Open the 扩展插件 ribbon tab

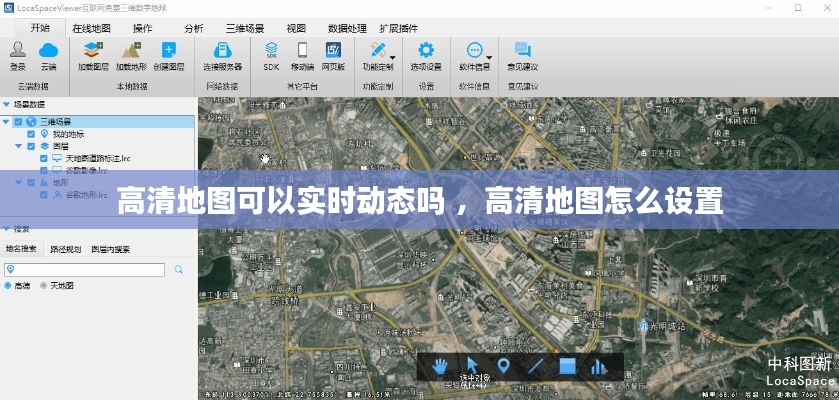click(399, 29)
